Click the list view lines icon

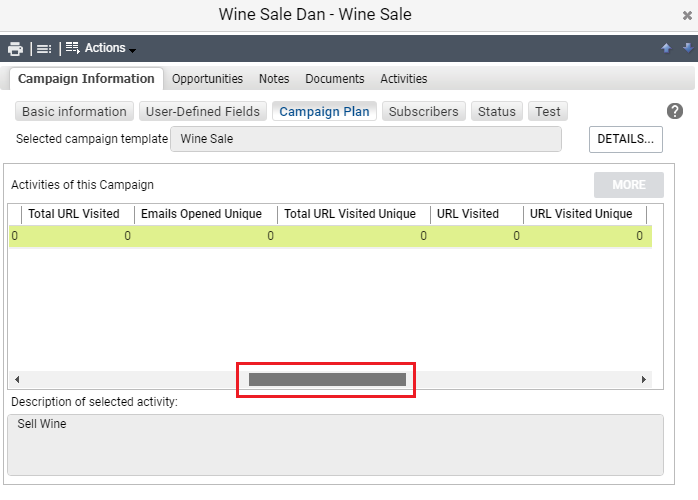point(44,49)
